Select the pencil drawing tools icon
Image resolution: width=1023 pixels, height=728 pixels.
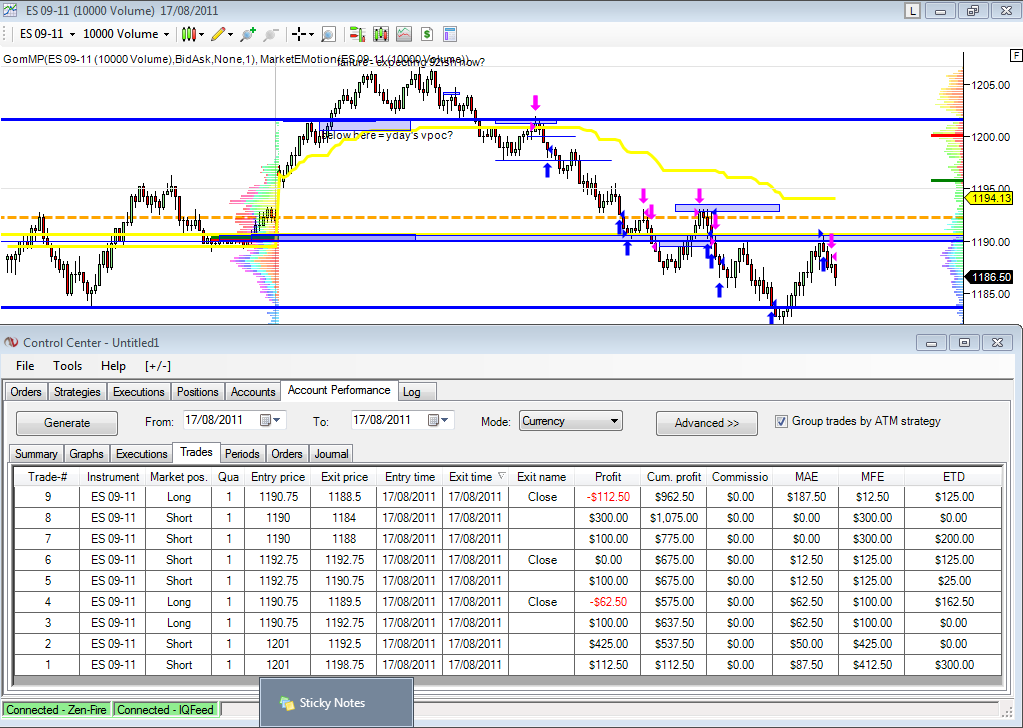coord(219,34)
